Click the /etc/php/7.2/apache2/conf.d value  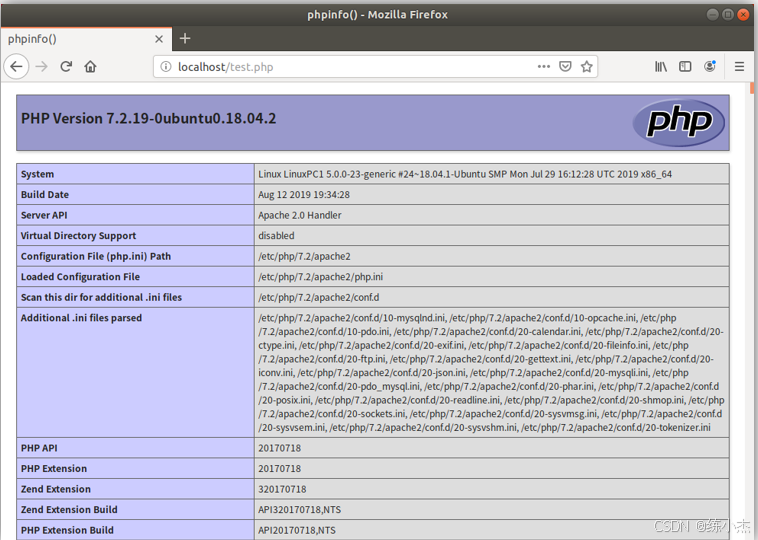click(x=319, y=297)
